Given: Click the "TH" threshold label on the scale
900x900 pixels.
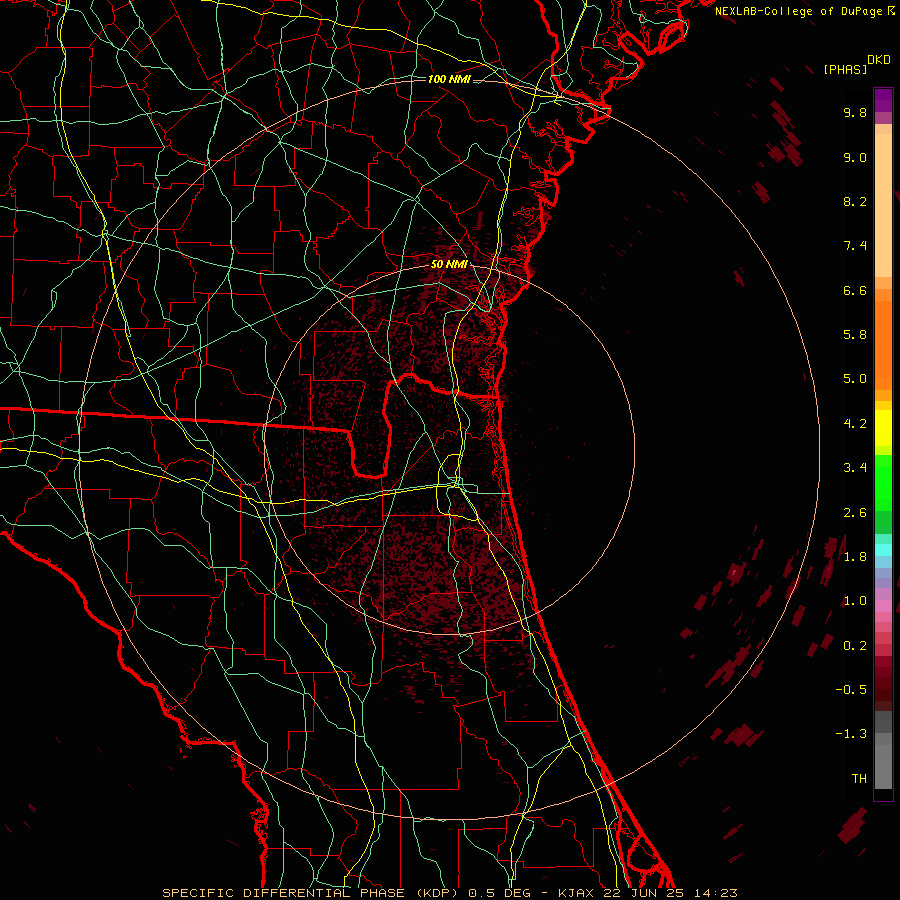Looking at the screenshot, I should (859, 779).
